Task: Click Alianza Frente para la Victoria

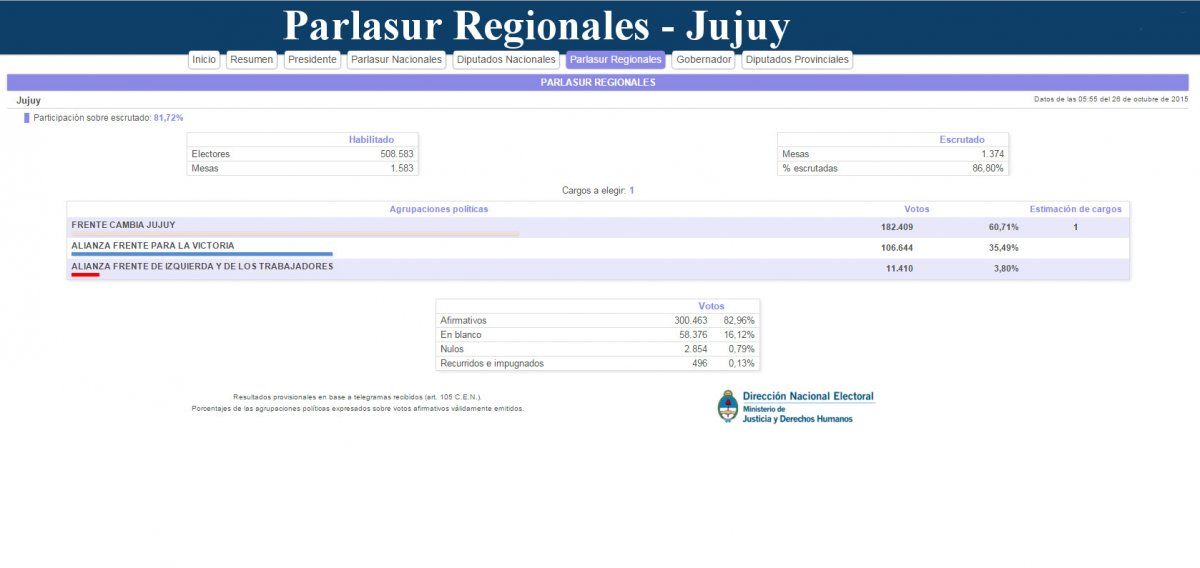Action: pyautogui.click(x=153, y=245)
